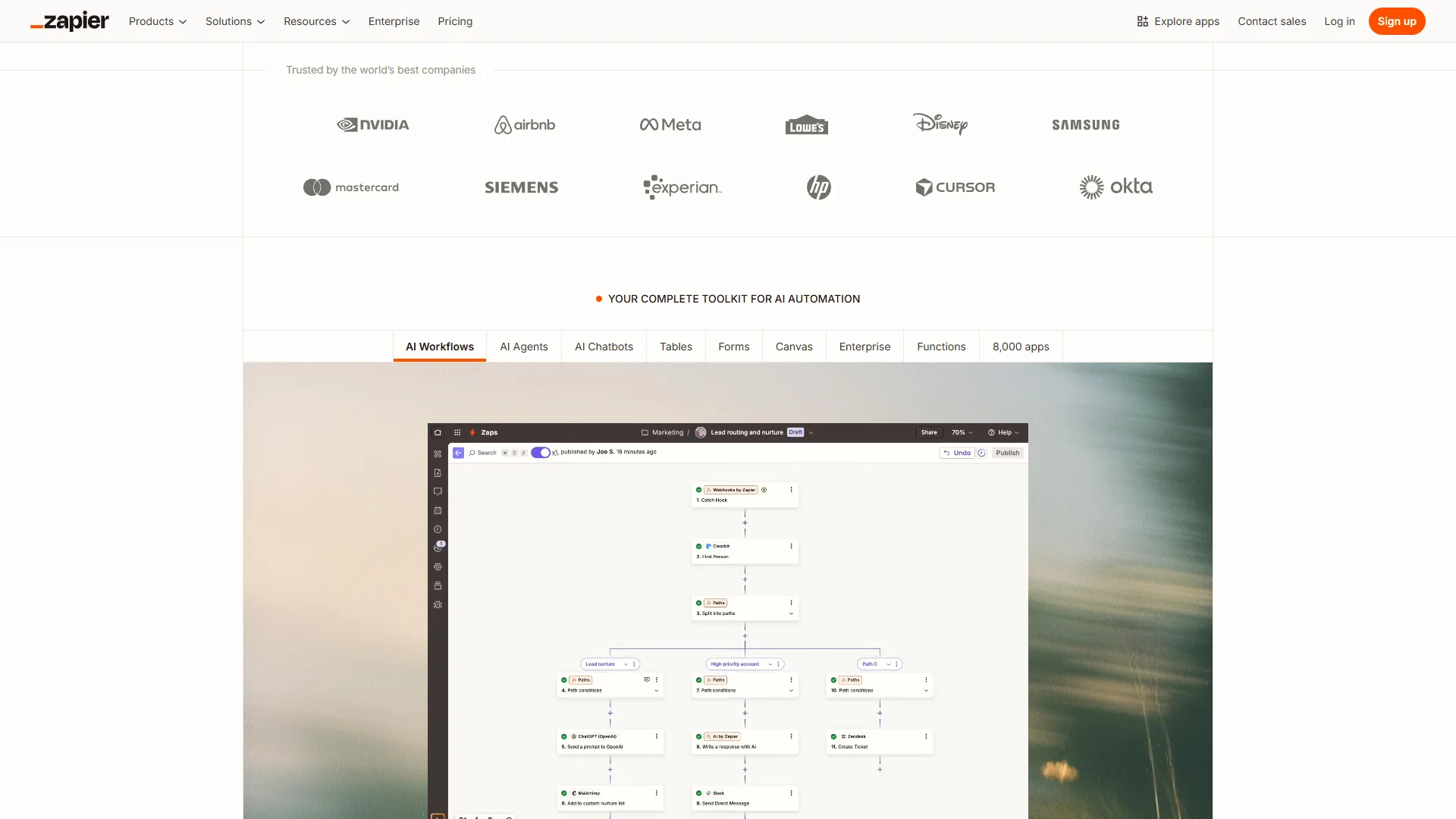The width and height of the screenshot is (1456, 819).
Task: Open three-dot menu on Send a prompt to OpenAI
Action: 657,736
